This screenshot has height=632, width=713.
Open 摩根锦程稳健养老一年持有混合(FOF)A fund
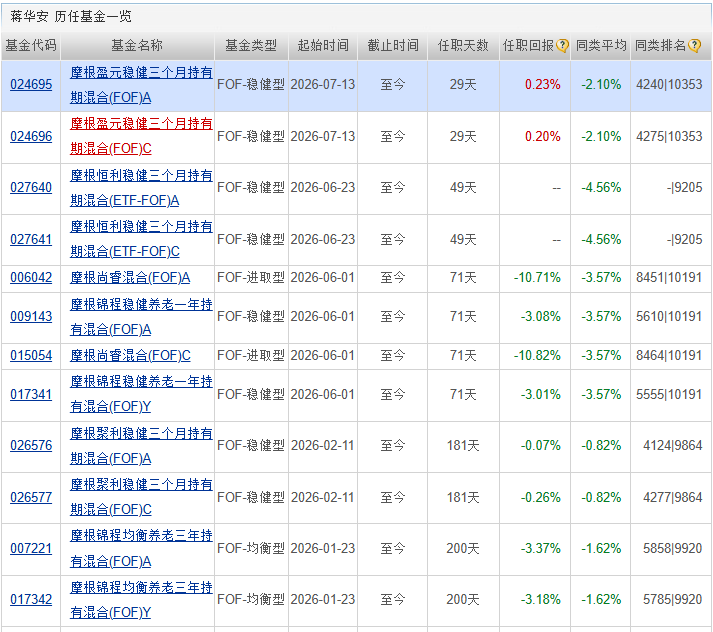(141, 317)
